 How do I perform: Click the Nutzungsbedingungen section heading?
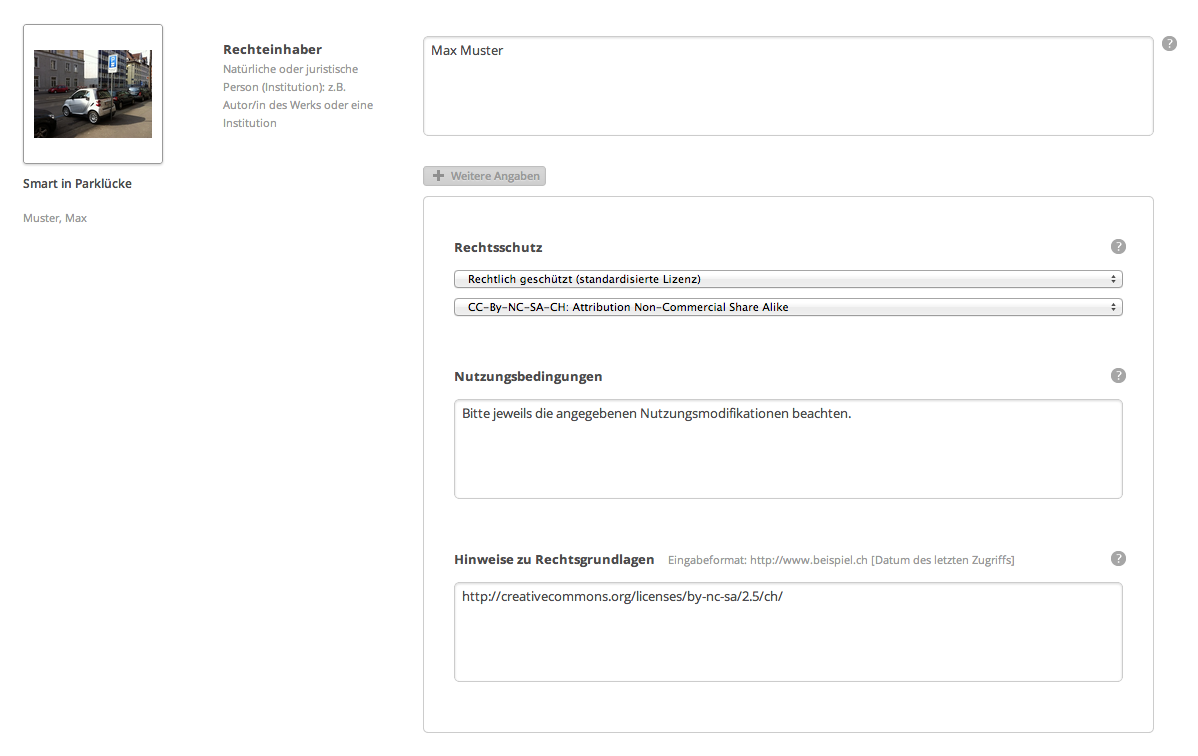coord(528,377)
